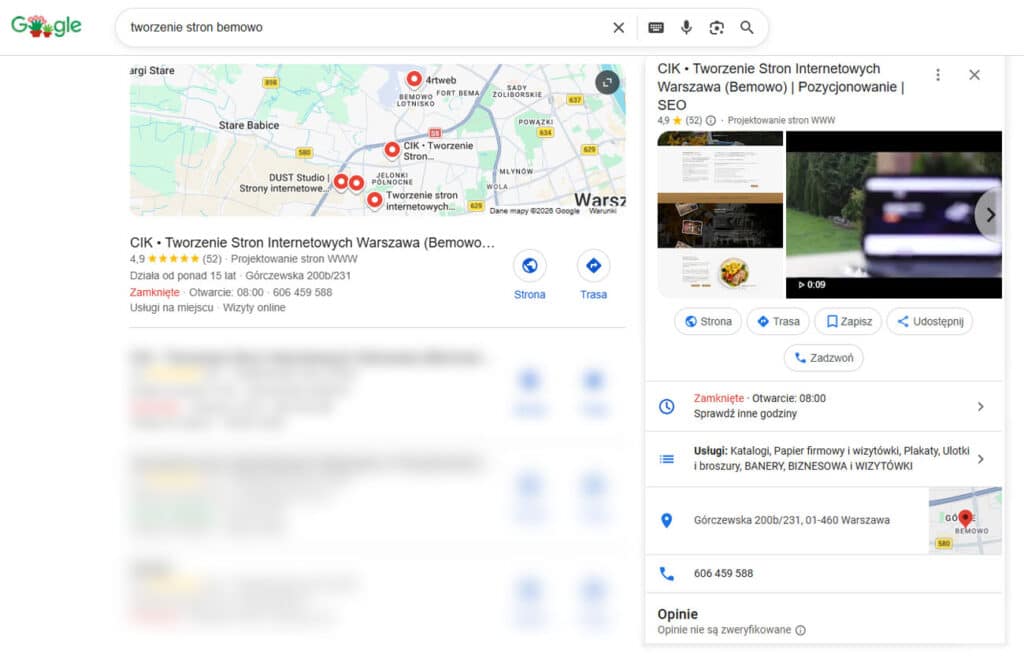1024x662 pixels.
Task: Open the mini map thumbnail for Górczewska
Action: (x=965, y=520)
